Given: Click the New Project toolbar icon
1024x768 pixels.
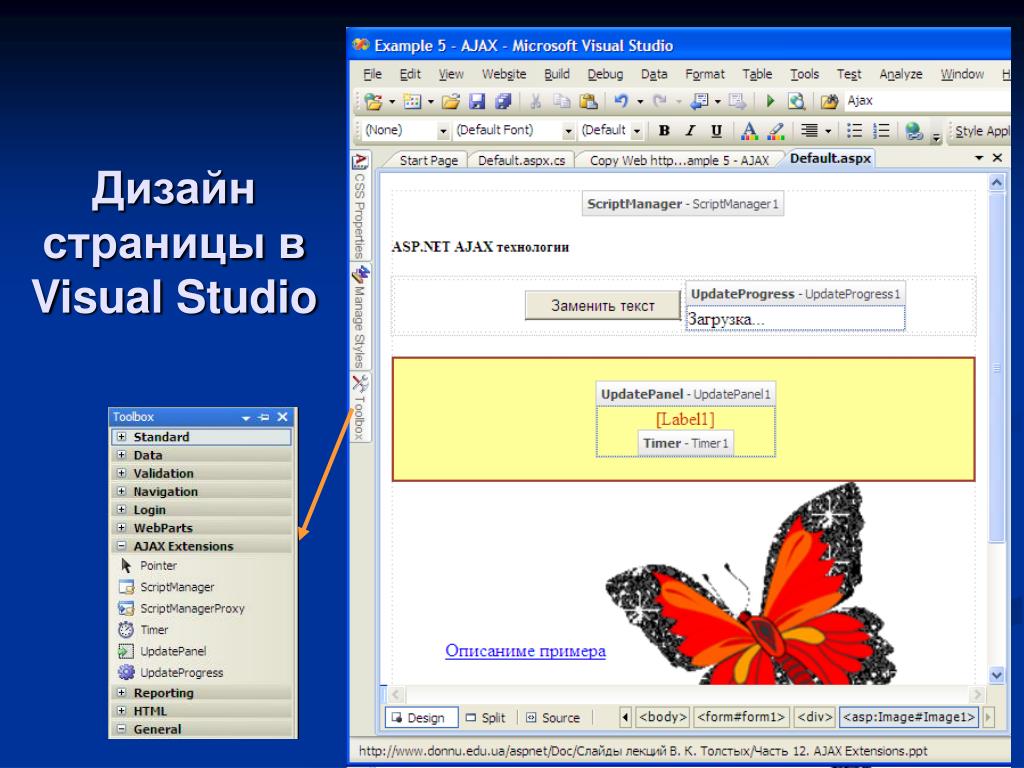Looking at the screenshot, I should pos(374,101).
